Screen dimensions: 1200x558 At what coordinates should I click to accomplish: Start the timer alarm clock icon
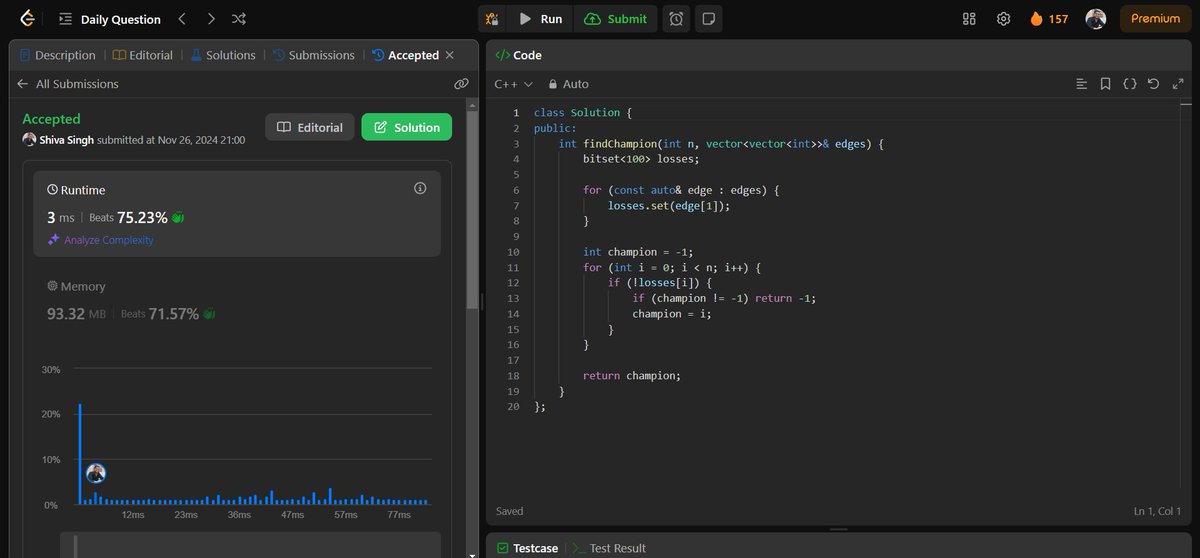[x=677, y=19]
